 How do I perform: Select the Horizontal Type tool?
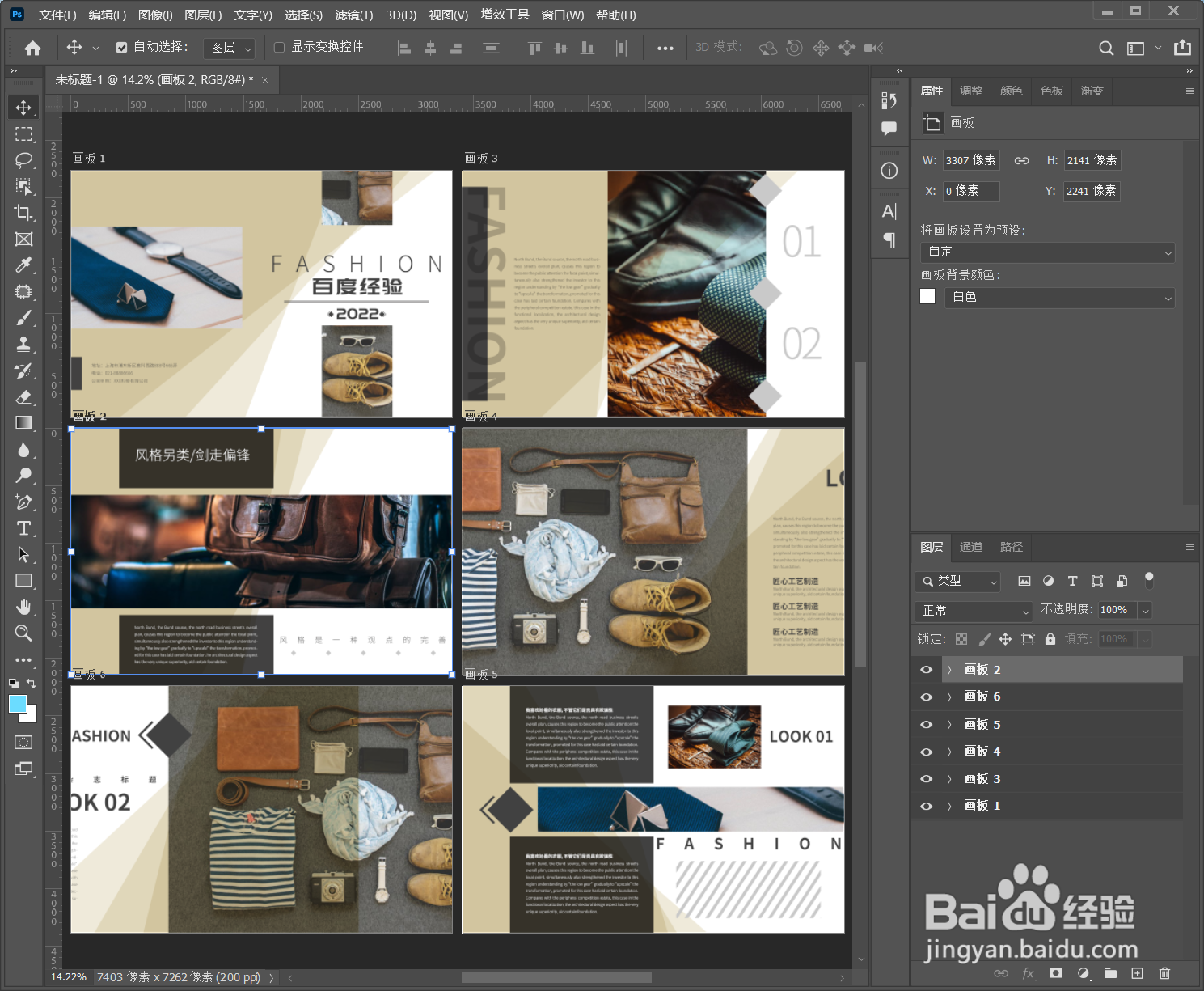[23, 528]
